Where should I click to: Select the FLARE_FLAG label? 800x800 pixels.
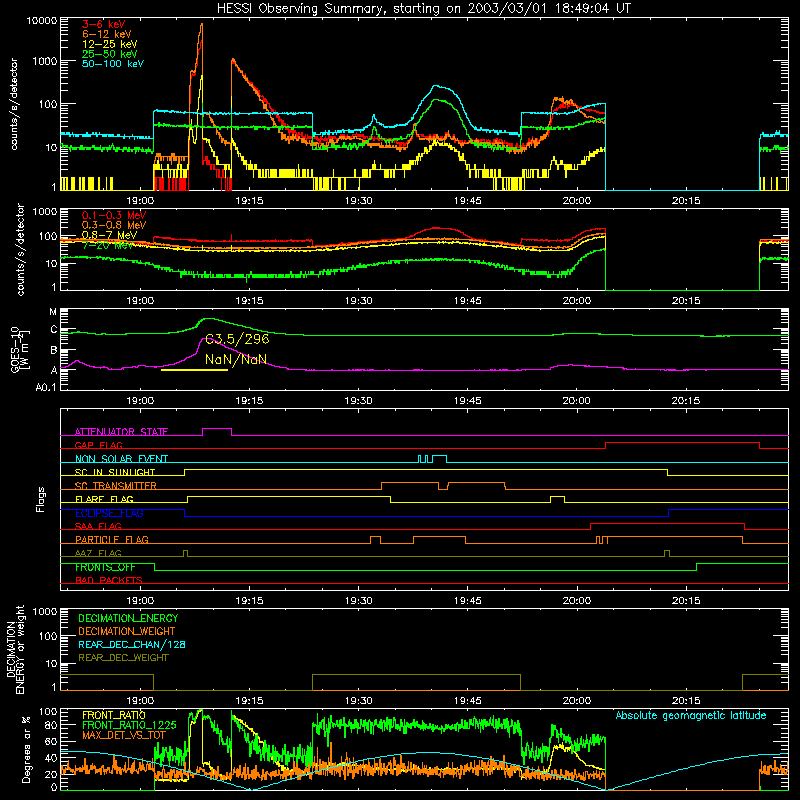(104, 499)
